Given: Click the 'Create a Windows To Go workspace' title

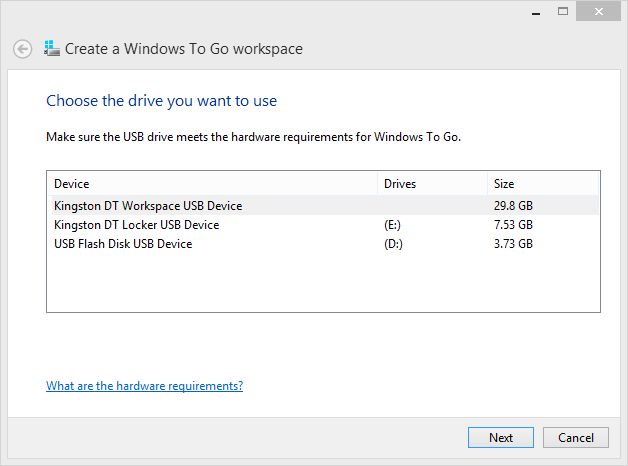Looking at the screenshot, I should pyautogui.click(x=184, y=49).
